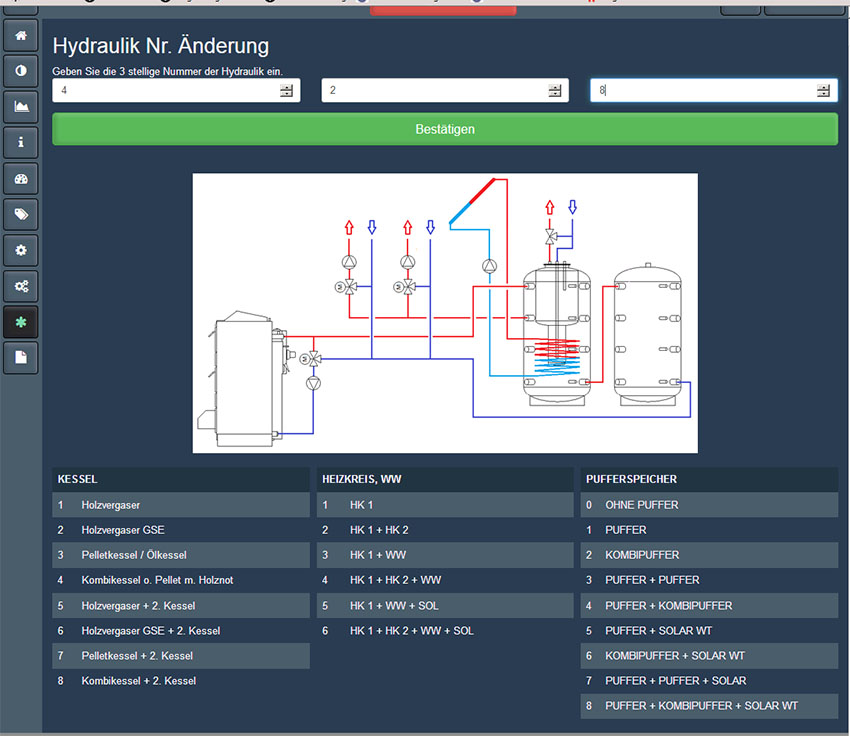Focus the first hydraulic number field containing 4
This screenshot has height=736, width=850.
click(x=165, y=91)
